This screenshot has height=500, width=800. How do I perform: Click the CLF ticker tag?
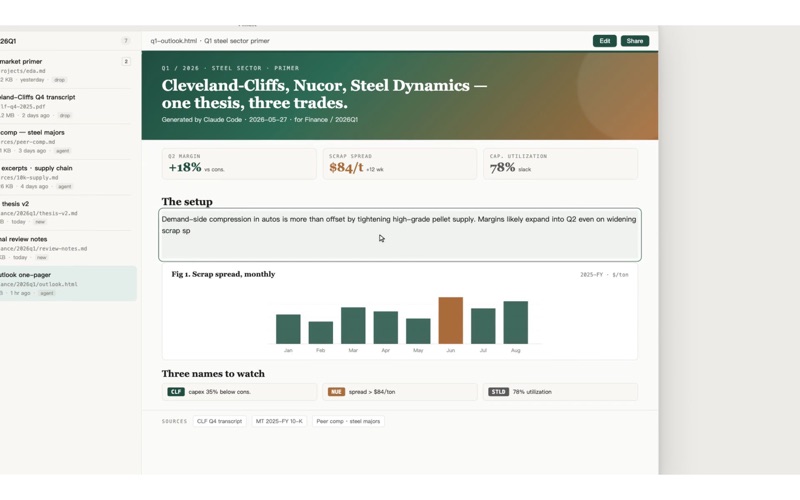tap(176, 392)
